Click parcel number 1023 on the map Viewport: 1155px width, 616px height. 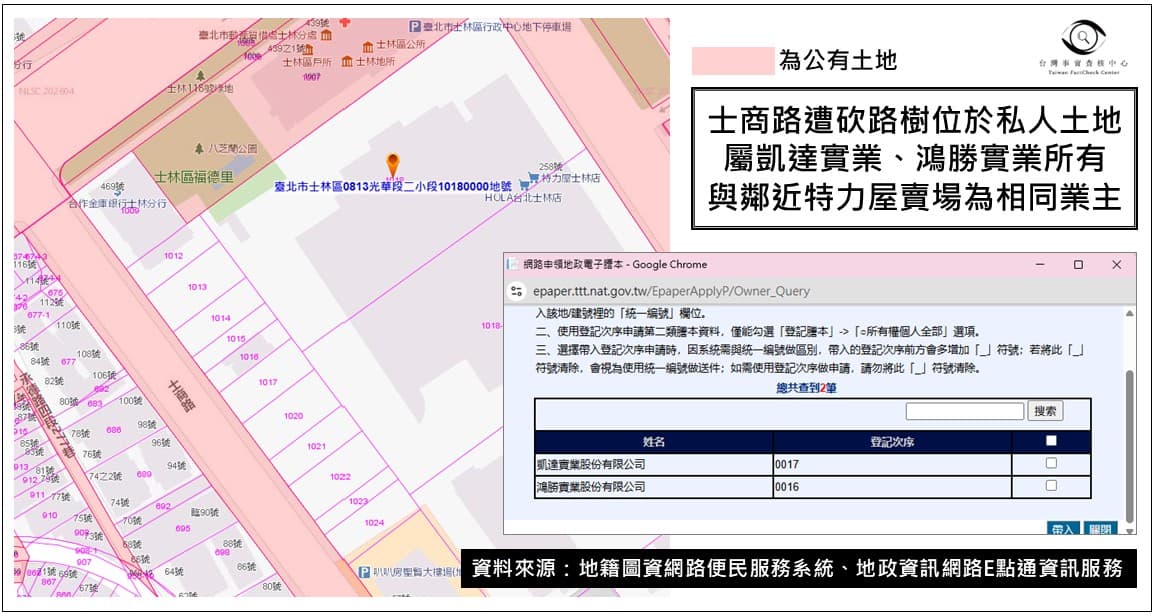tap(358, 500)
